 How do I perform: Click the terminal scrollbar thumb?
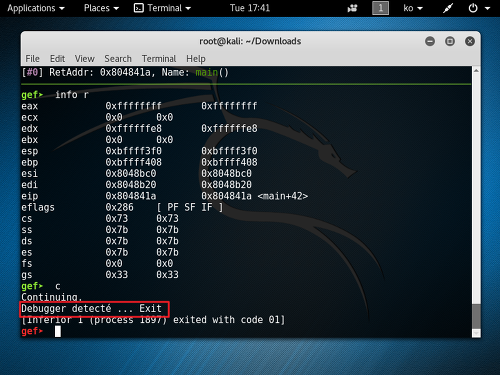[x=476, y=316]
